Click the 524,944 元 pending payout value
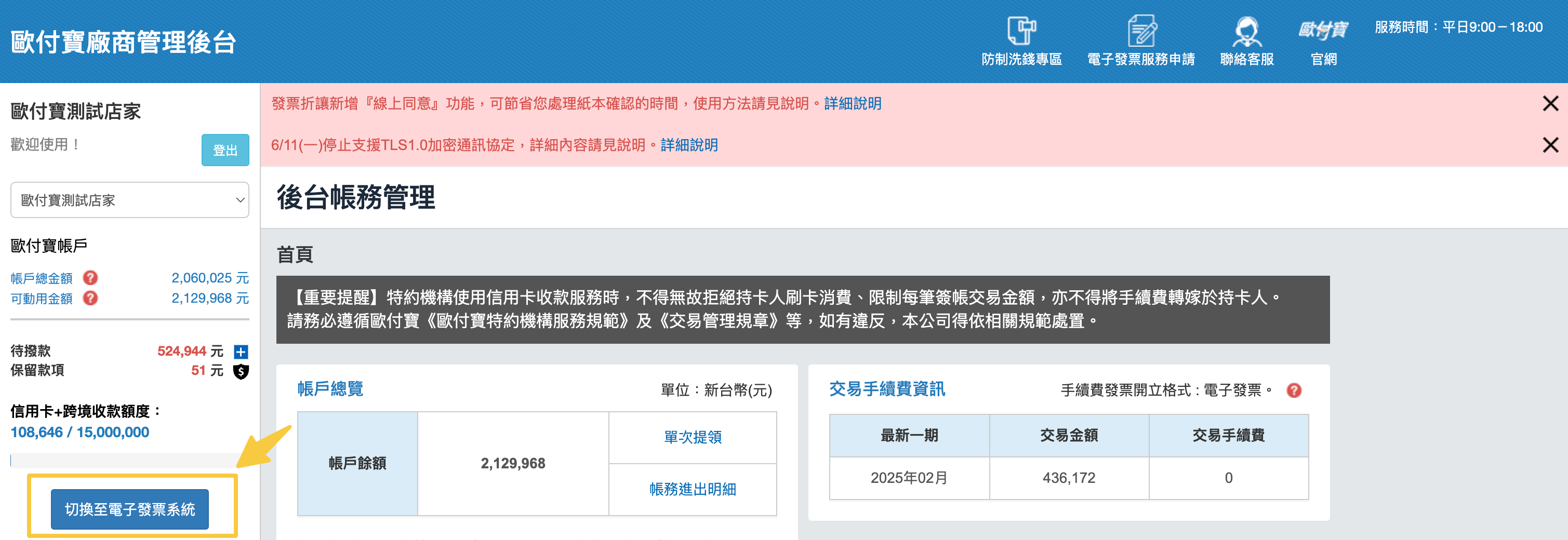The width and height of the screenshot is (1568, 540). tap(190, 351)
